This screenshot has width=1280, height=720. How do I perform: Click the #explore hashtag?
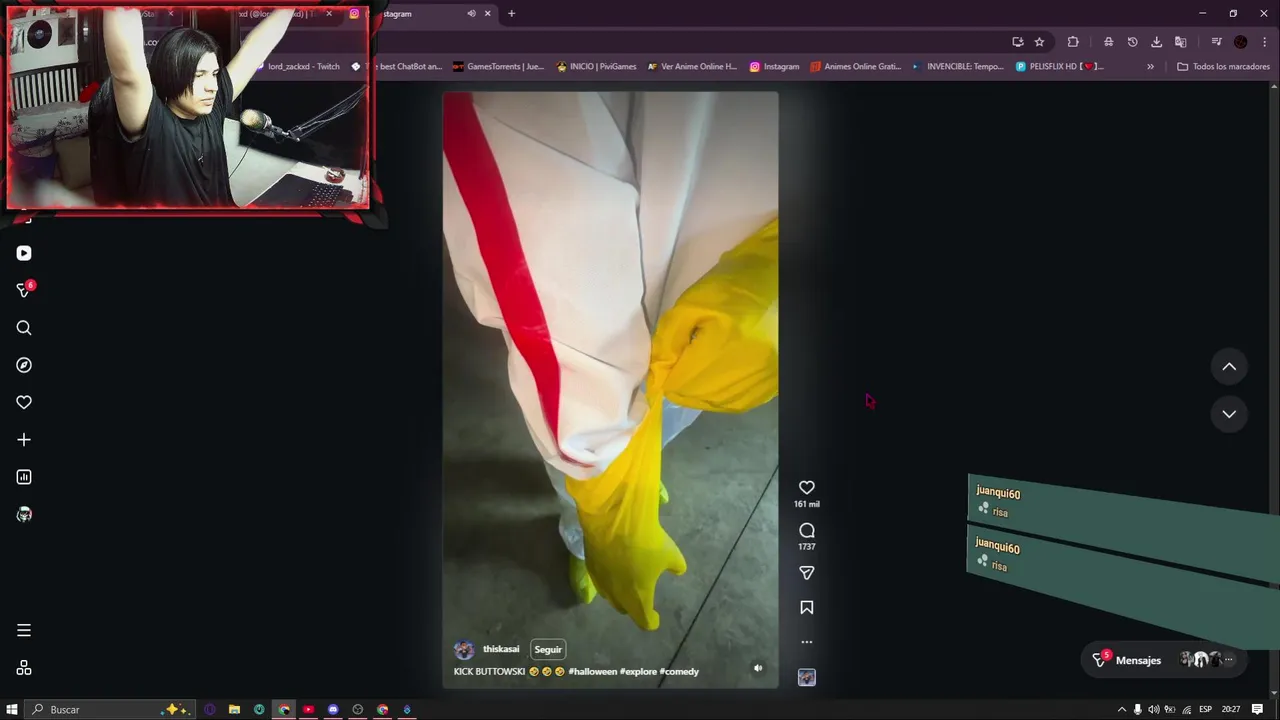(x=638, y=671)
